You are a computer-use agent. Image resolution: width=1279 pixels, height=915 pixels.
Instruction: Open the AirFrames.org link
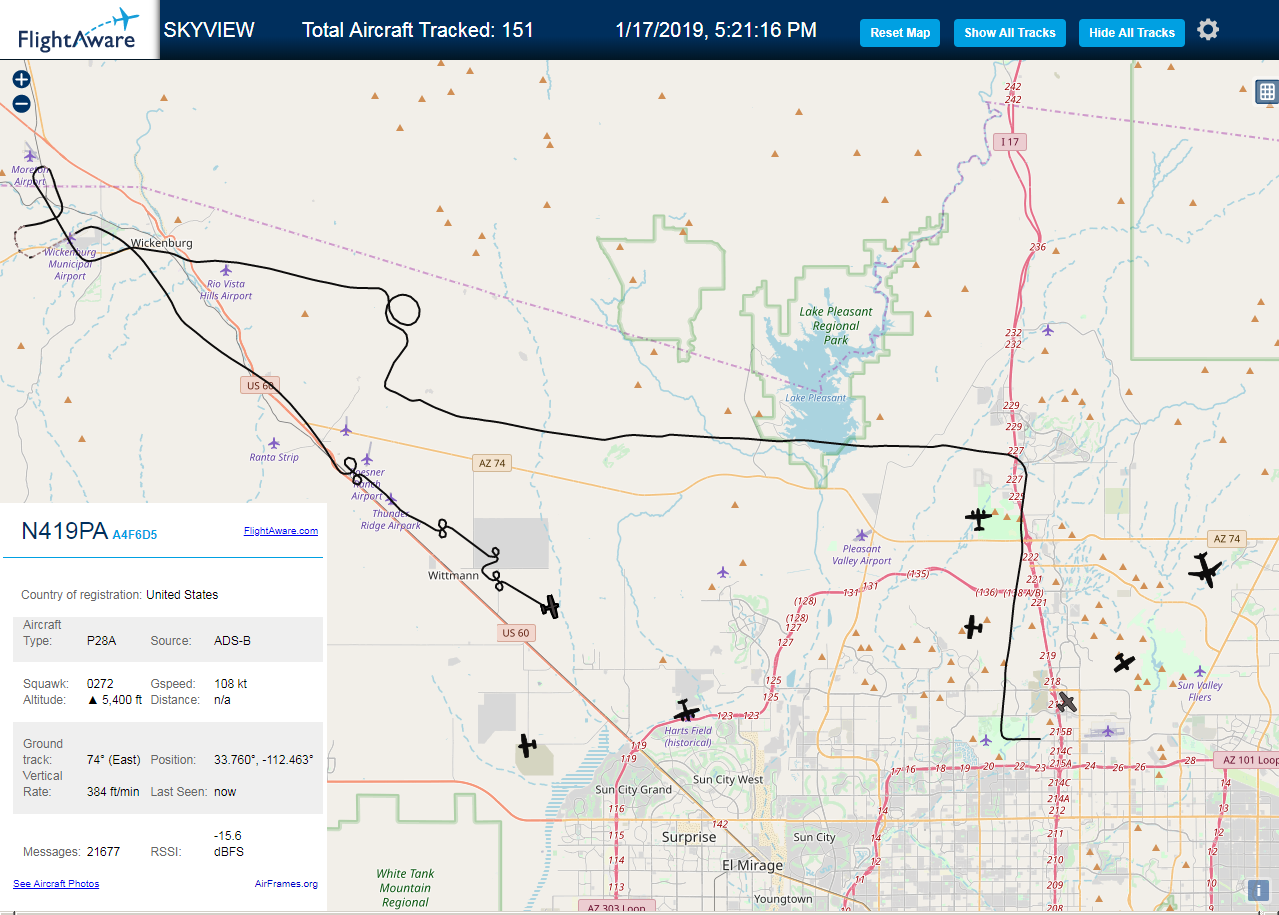click(286, 884)
